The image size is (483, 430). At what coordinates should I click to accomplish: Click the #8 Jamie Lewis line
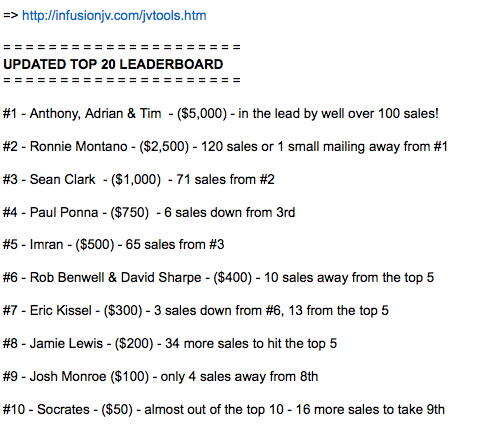[170, 344]
